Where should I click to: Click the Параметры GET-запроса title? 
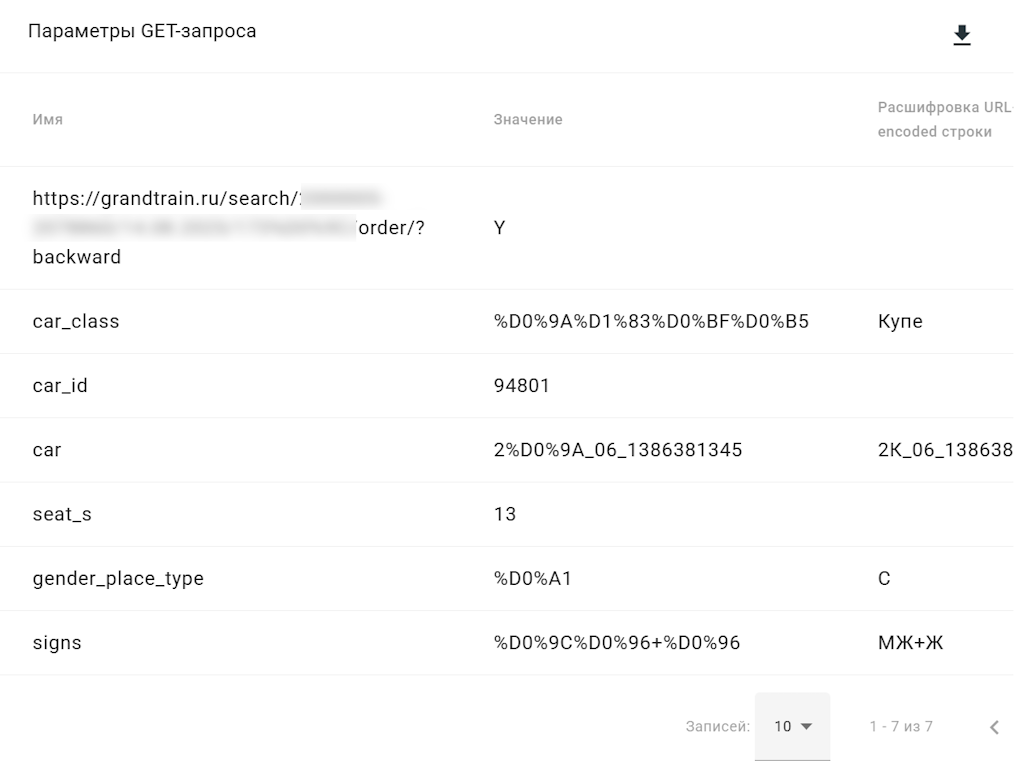(142, 31)
